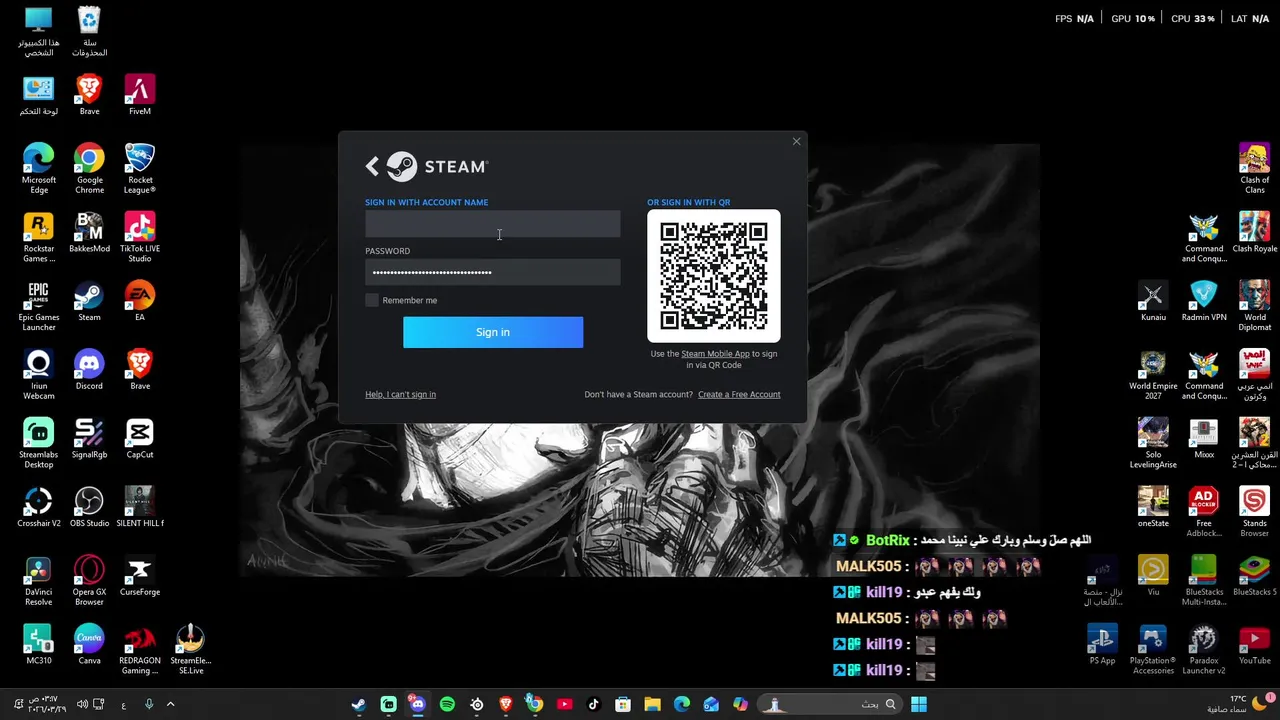The width and height of the screenshot is (1280, 720).
Task: Open Rocket League desktop shortcut
Action: click(139, 168)
